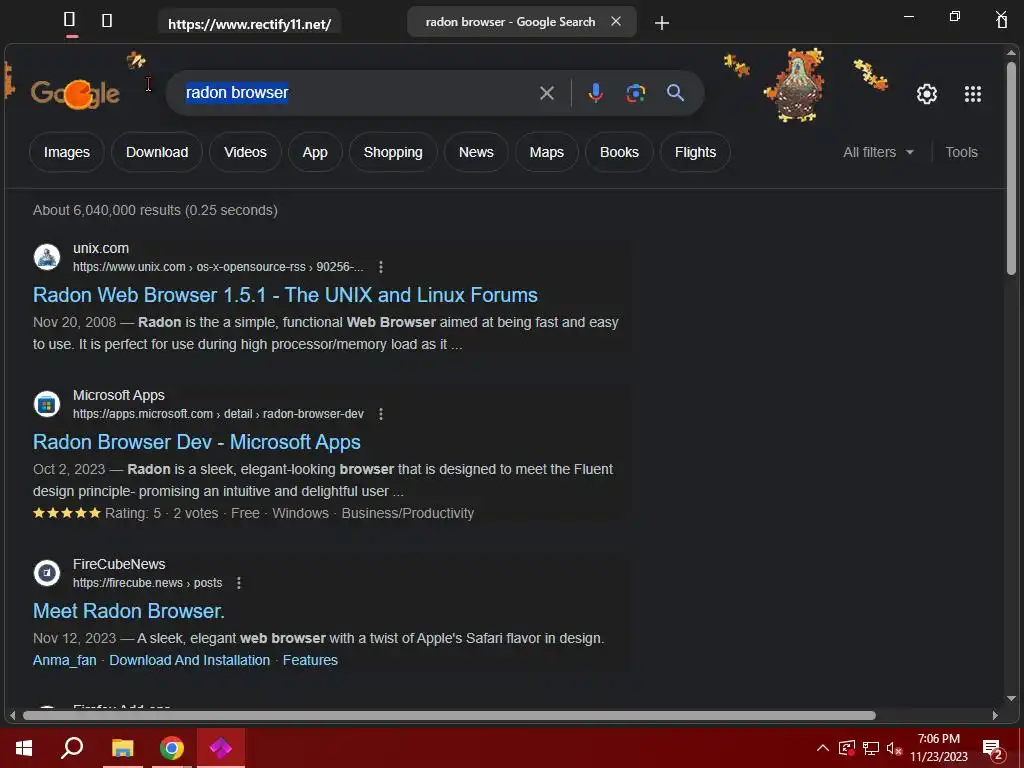This screenshot has height=768, width=1024.
Task: Click inside the radon browser search field
Action: tap(353, 93)
